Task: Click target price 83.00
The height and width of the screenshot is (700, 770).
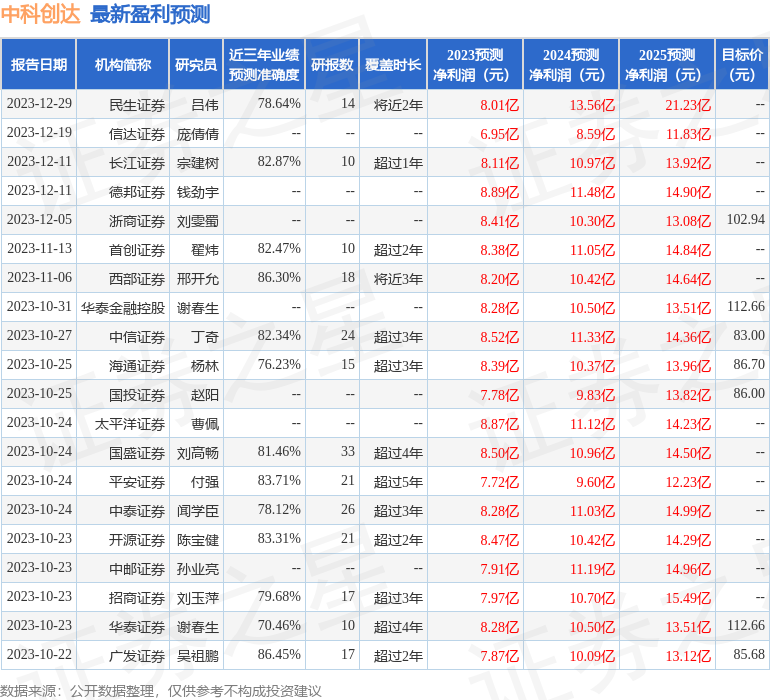Action: [749, 335]
